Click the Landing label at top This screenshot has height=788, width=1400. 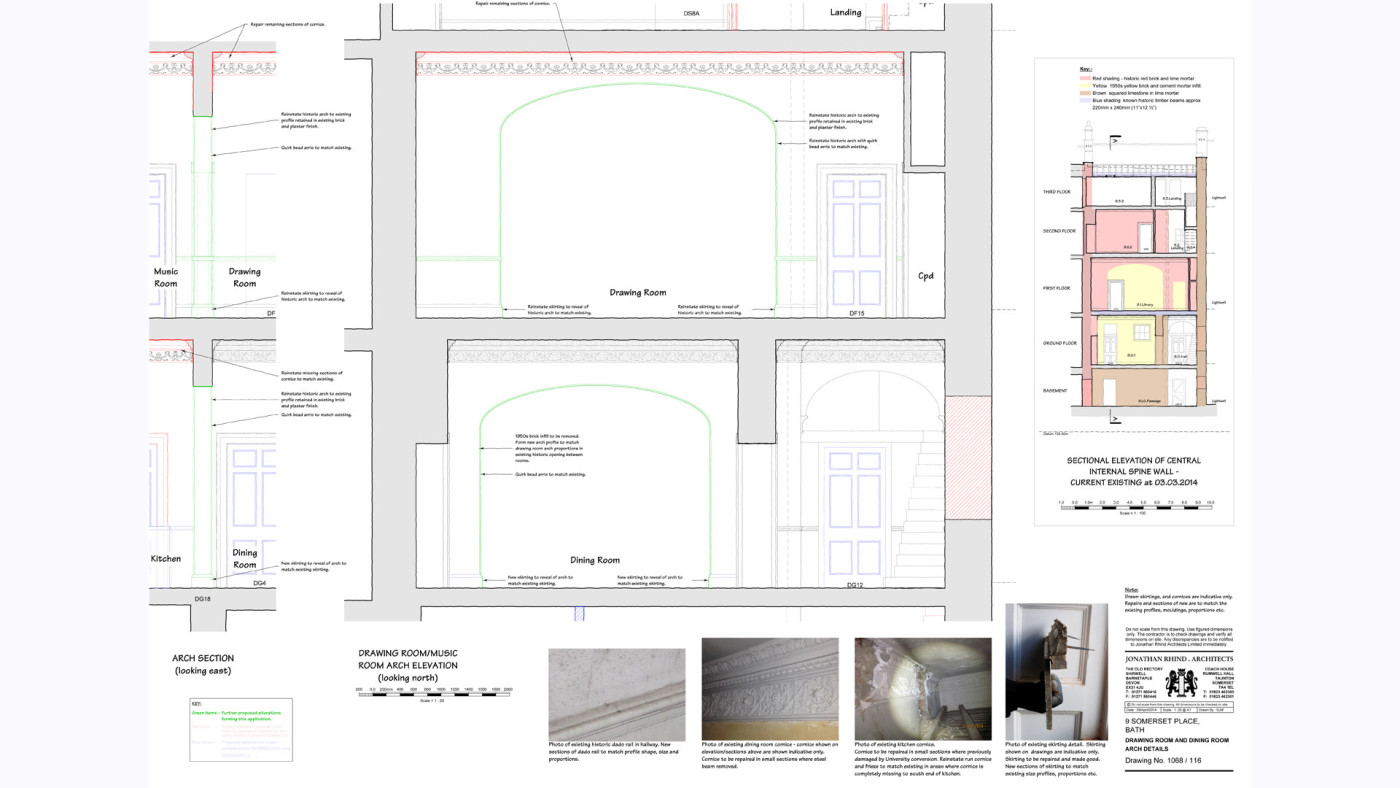[x=845, y=12]
